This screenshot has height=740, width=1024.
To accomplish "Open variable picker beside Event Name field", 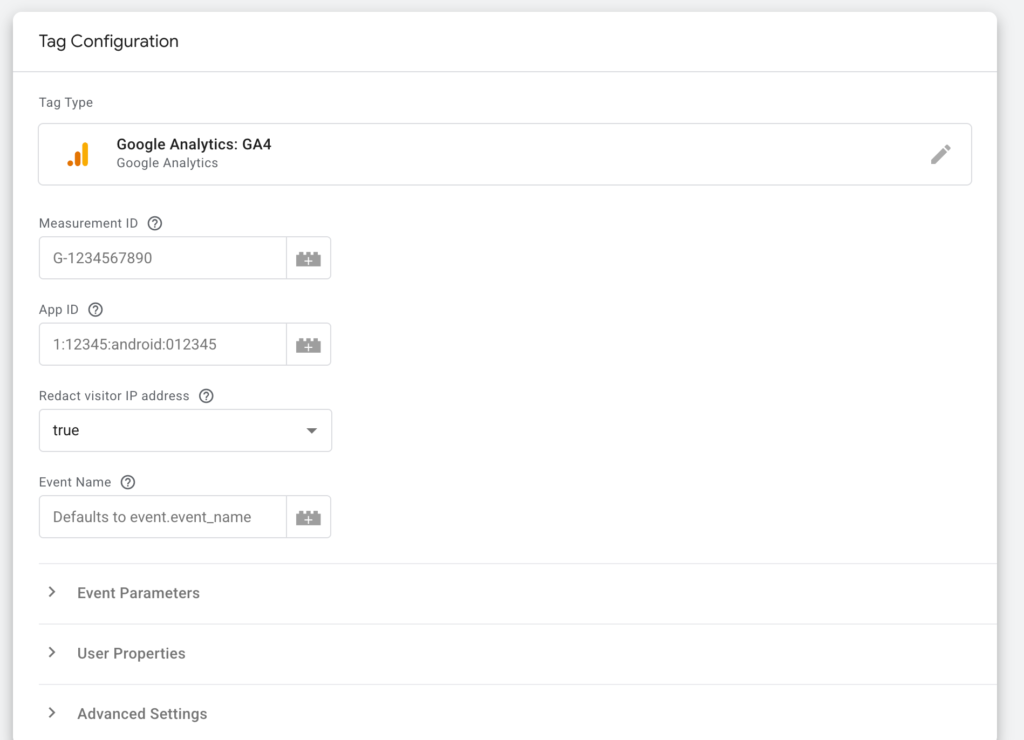I will point(308,517).
